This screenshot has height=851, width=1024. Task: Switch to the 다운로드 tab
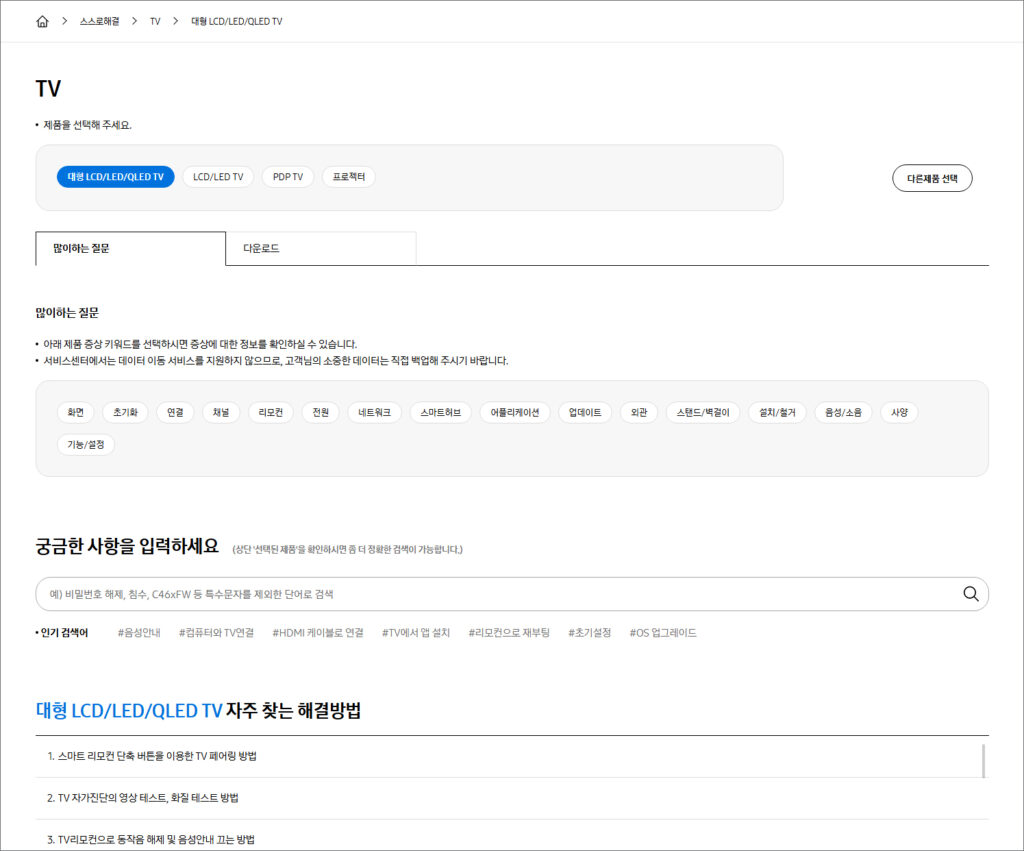(320, 249)
